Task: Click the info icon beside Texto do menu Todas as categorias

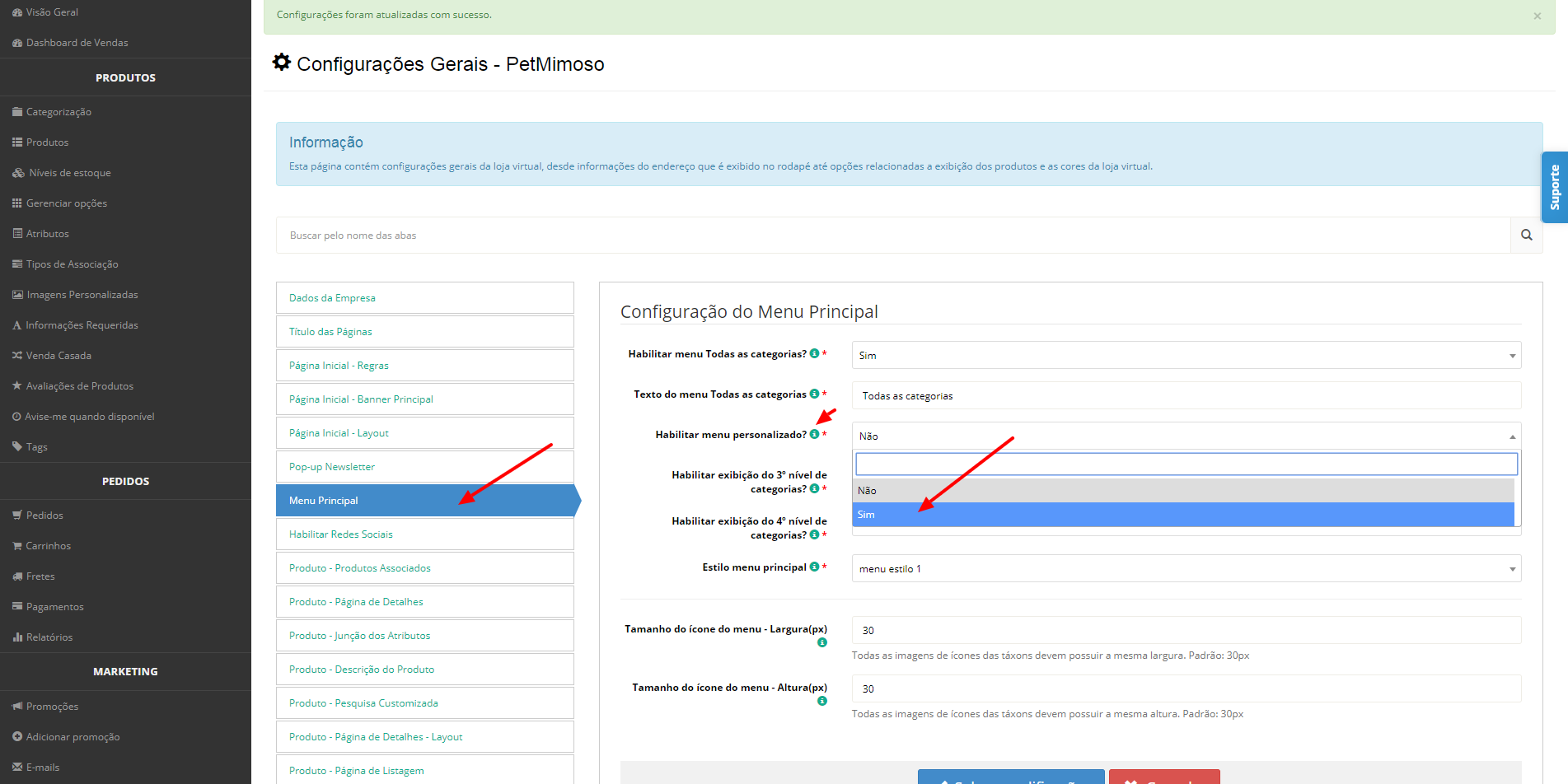Action: [x=814, y=394]
